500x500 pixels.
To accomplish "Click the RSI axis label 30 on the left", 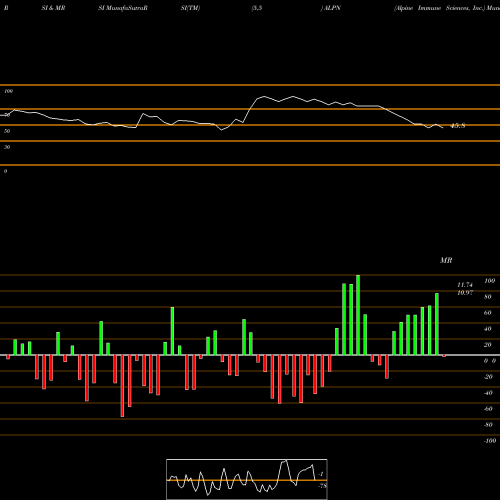I will (x=7, y=147).
